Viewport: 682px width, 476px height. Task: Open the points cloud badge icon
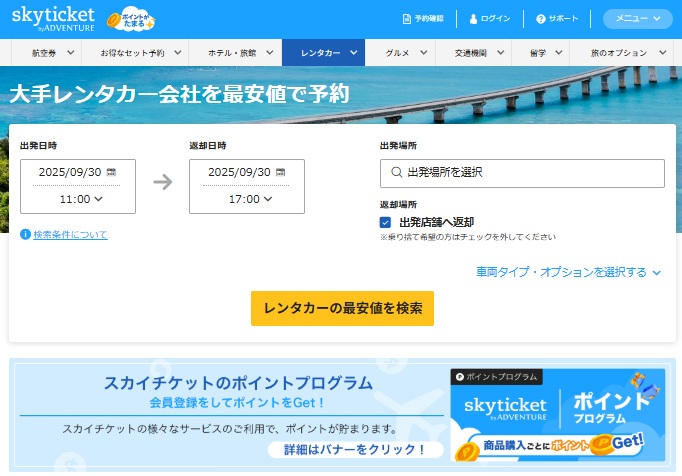[130, 19]
